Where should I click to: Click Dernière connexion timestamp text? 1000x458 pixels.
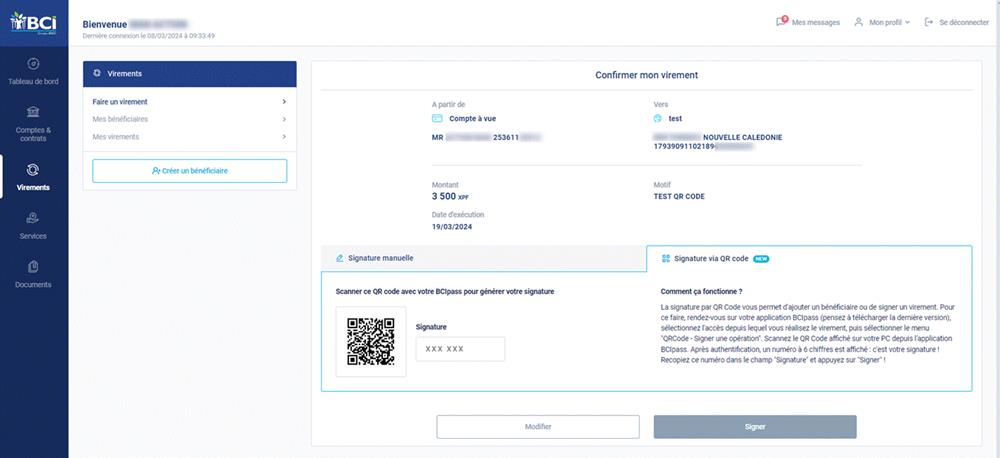(149, 36)
